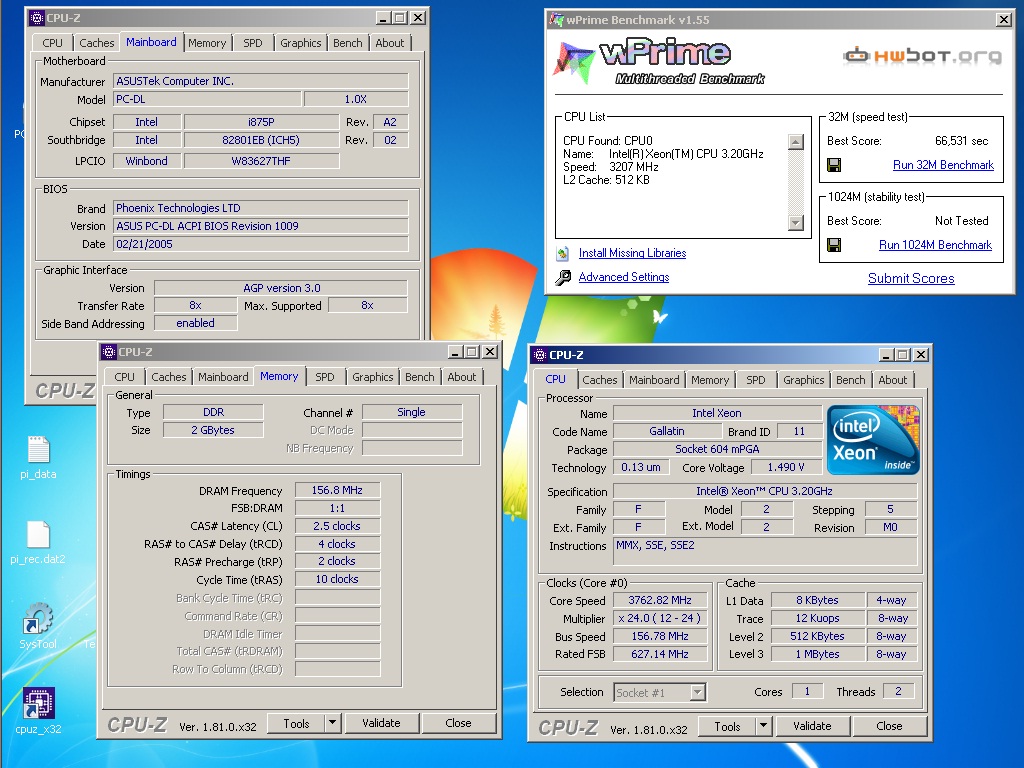Click the AGP version 3.0 field
The image size is (1024, 768).
pyautogui.click(x=281, y=288)
